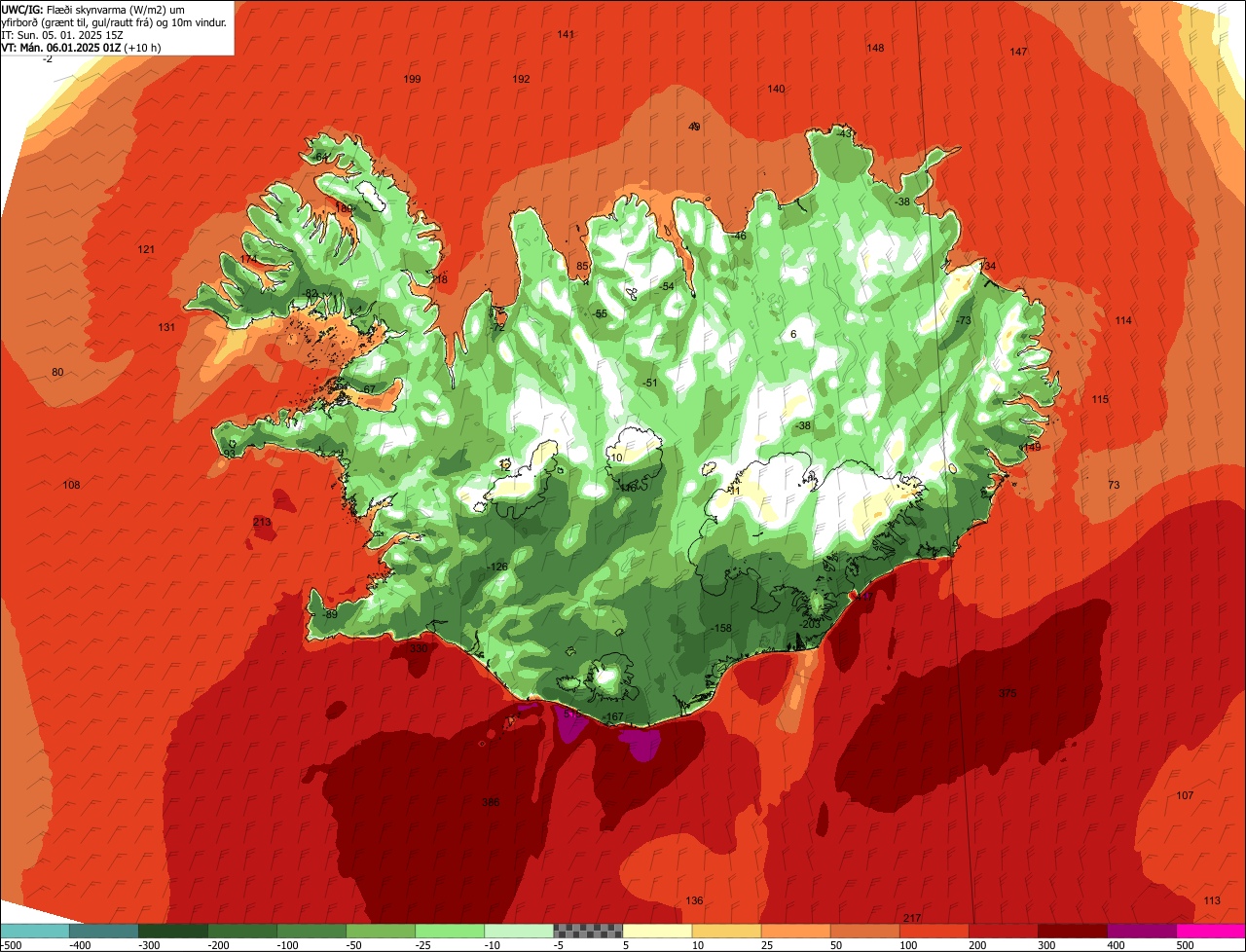Click the title line 'UWC/IG: Flæði skynvarma (W/m2) um'
The image size is (1246, 952).
point(92,9)
